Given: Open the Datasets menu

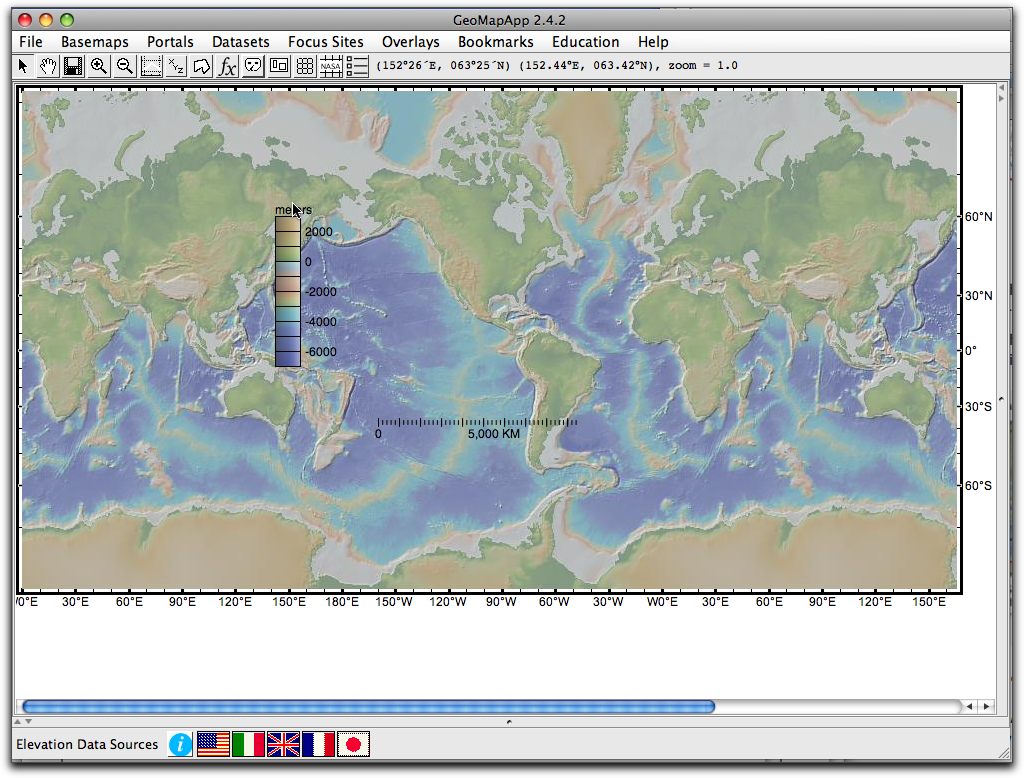Looking at the screenshot, I should pos(240,42).
